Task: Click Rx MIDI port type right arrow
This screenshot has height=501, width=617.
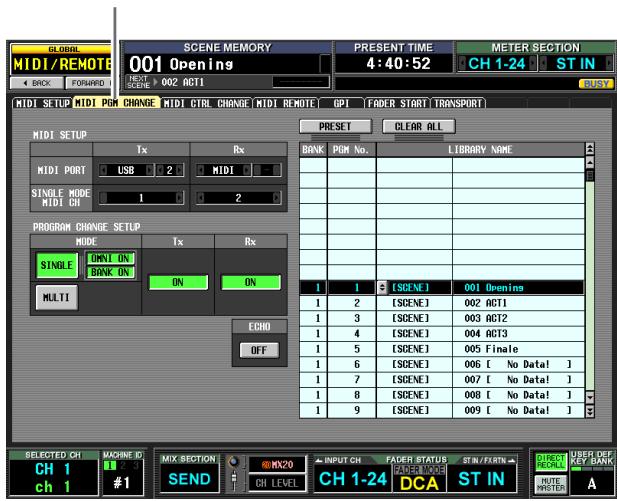Action: (247, 170)
